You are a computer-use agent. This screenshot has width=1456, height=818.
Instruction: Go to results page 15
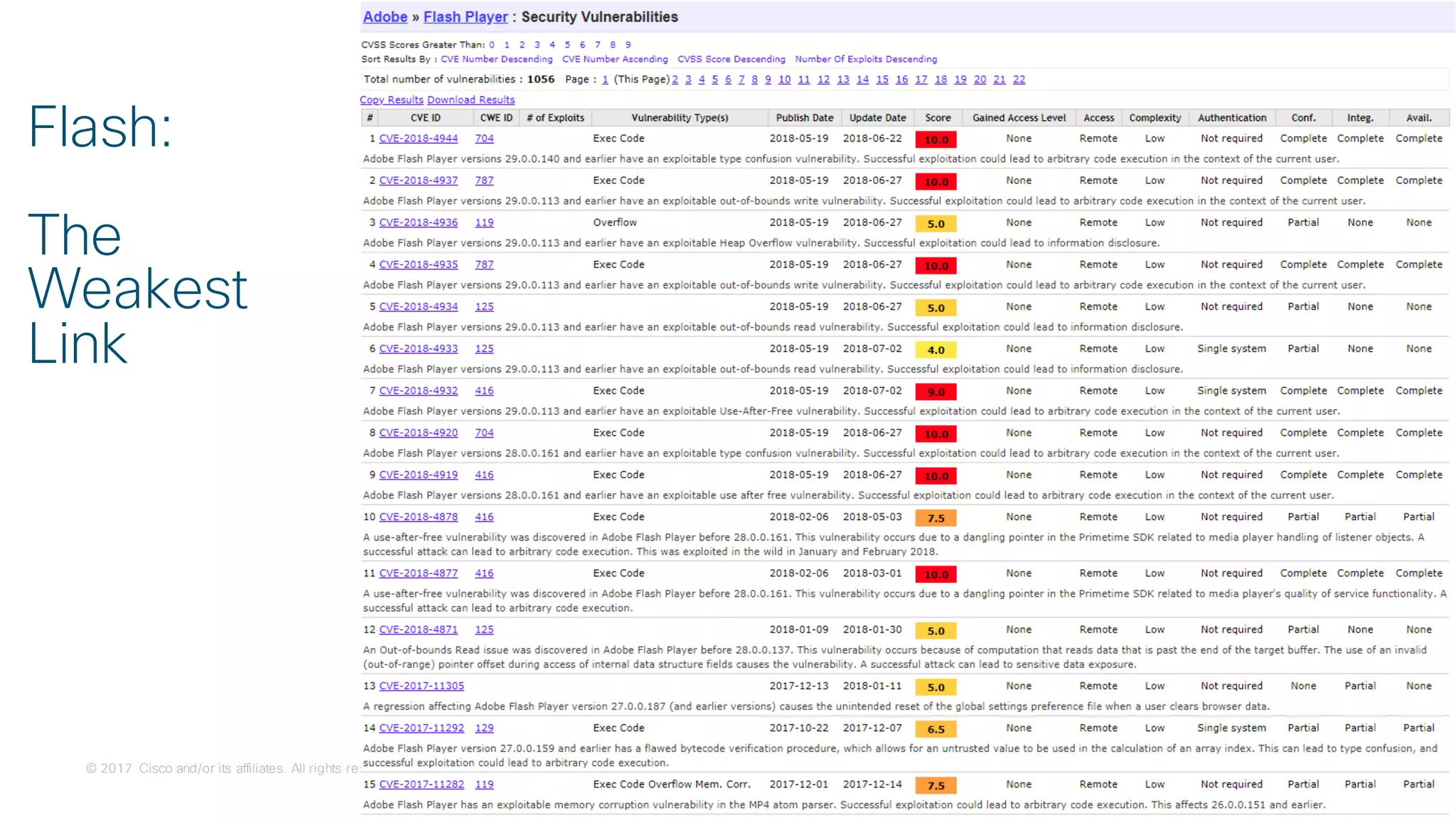tap(882, 80)
